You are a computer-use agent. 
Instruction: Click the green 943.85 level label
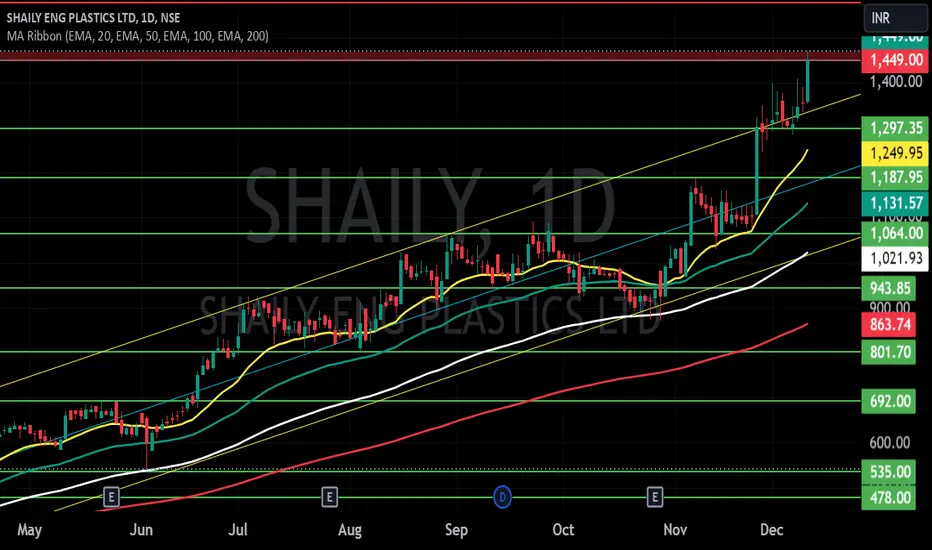tap(889, 288)
